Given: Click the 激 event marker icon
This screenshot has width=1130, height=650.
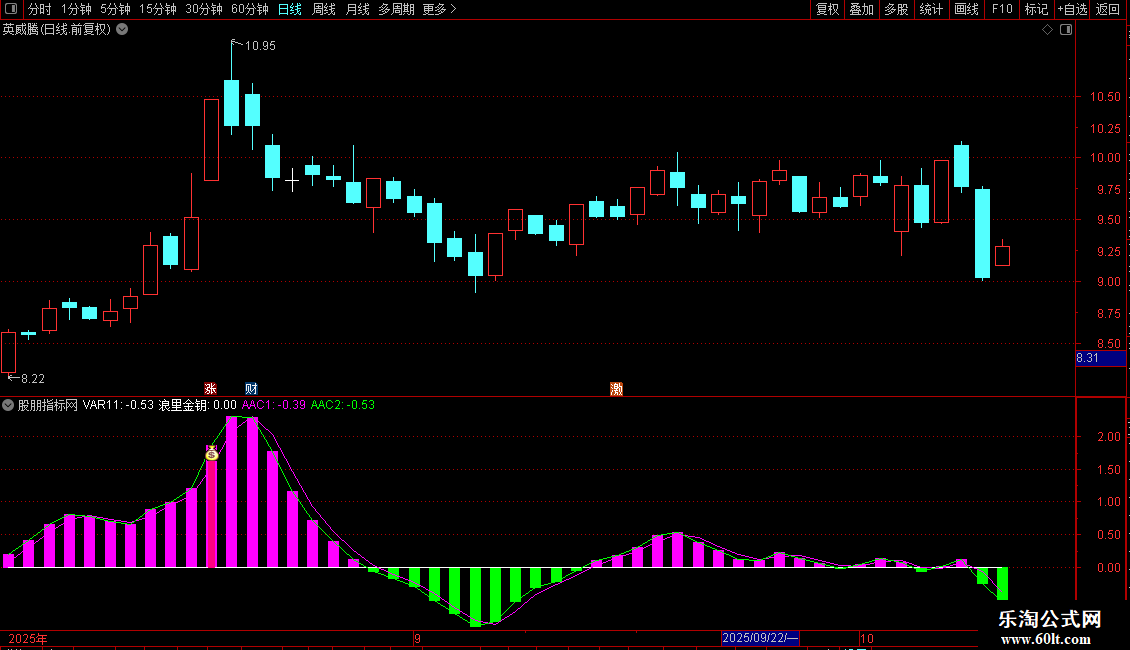Looking at the screenshot, I should click(616, 388).
